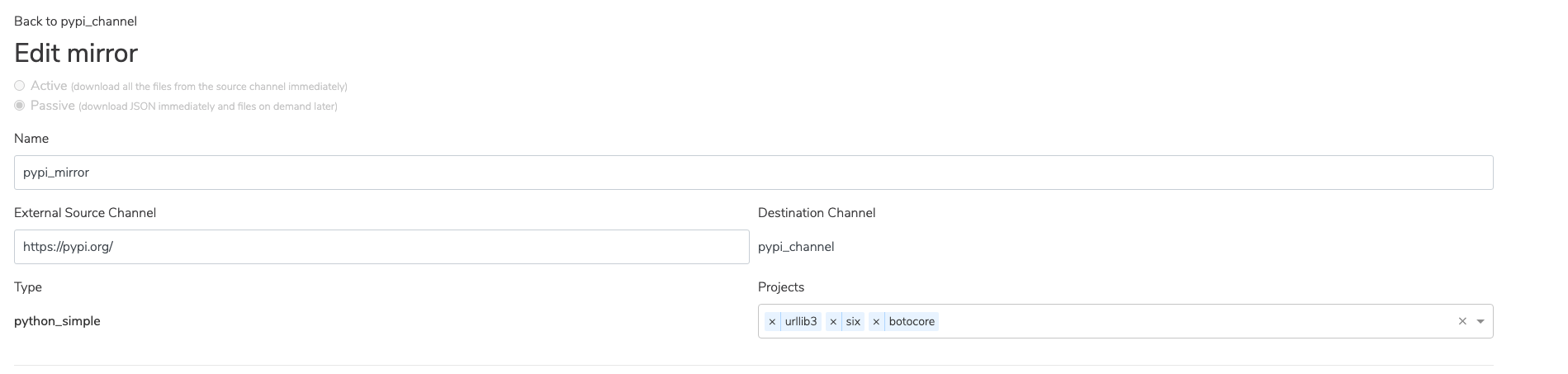Clear all selected projects

tap(1462, 321)
